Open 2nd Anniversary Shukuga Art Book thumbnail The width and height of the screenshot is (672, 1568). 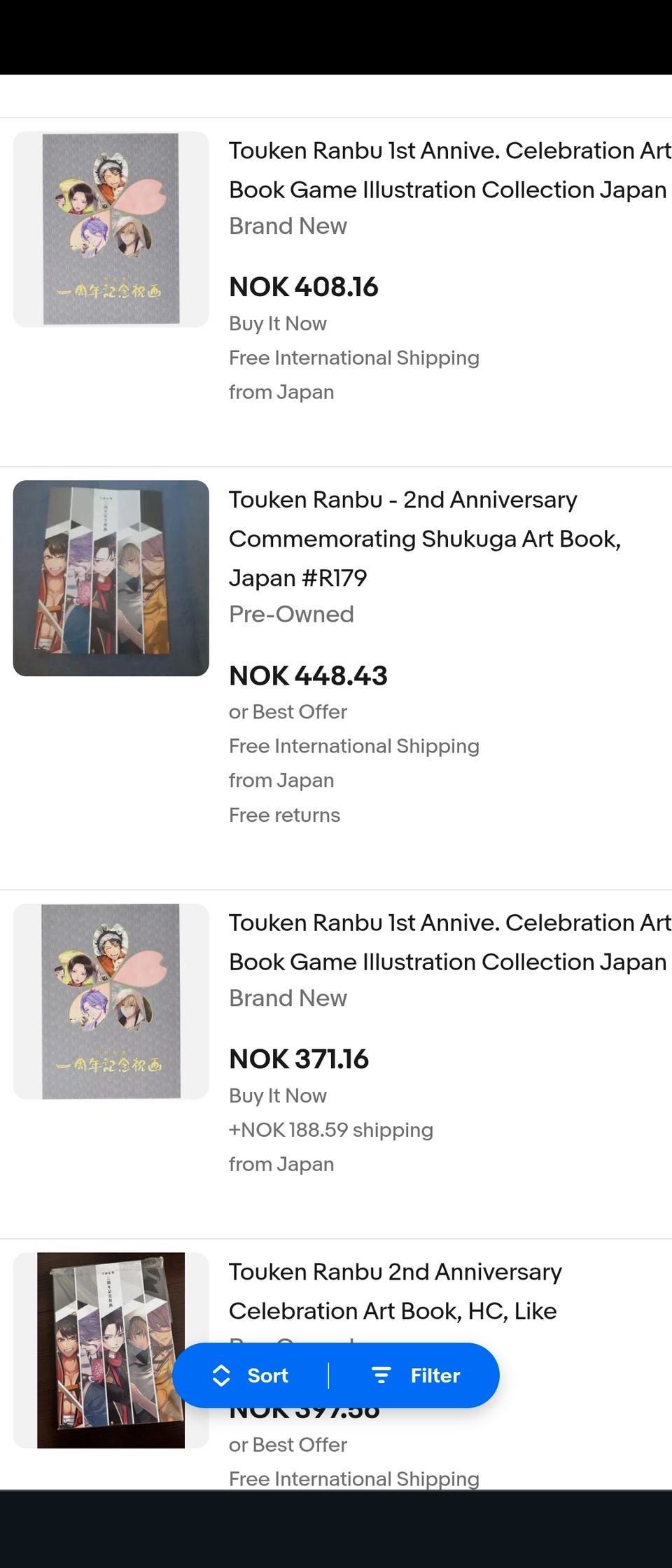point(111,578)
